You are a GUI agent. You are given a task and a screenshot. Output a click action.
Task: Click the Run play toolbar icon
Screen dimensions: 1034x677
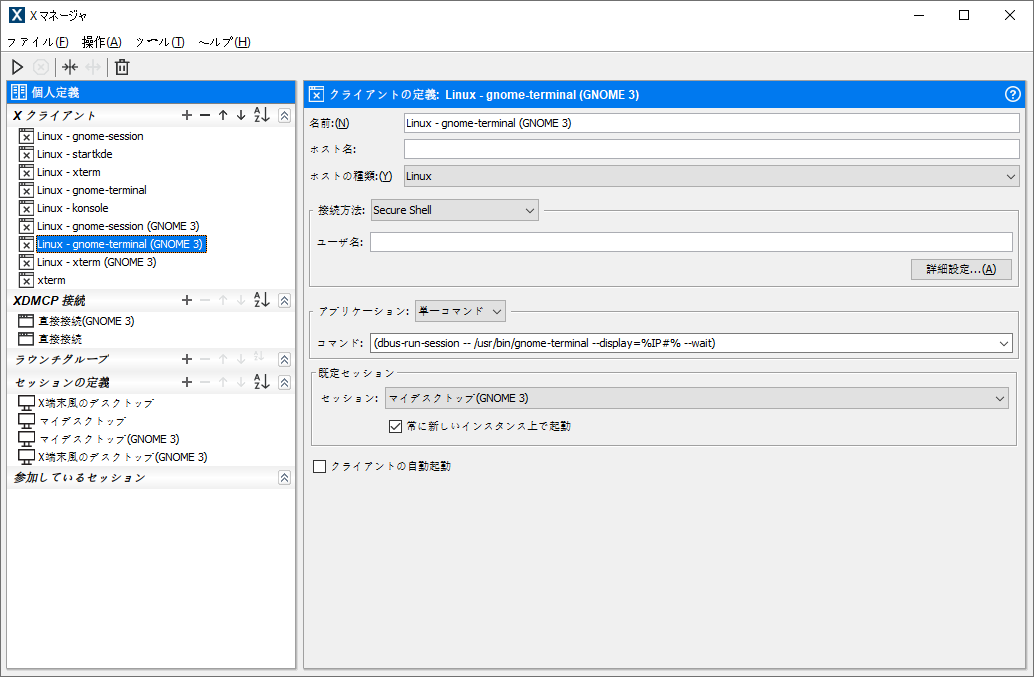[x=17, y=67]
